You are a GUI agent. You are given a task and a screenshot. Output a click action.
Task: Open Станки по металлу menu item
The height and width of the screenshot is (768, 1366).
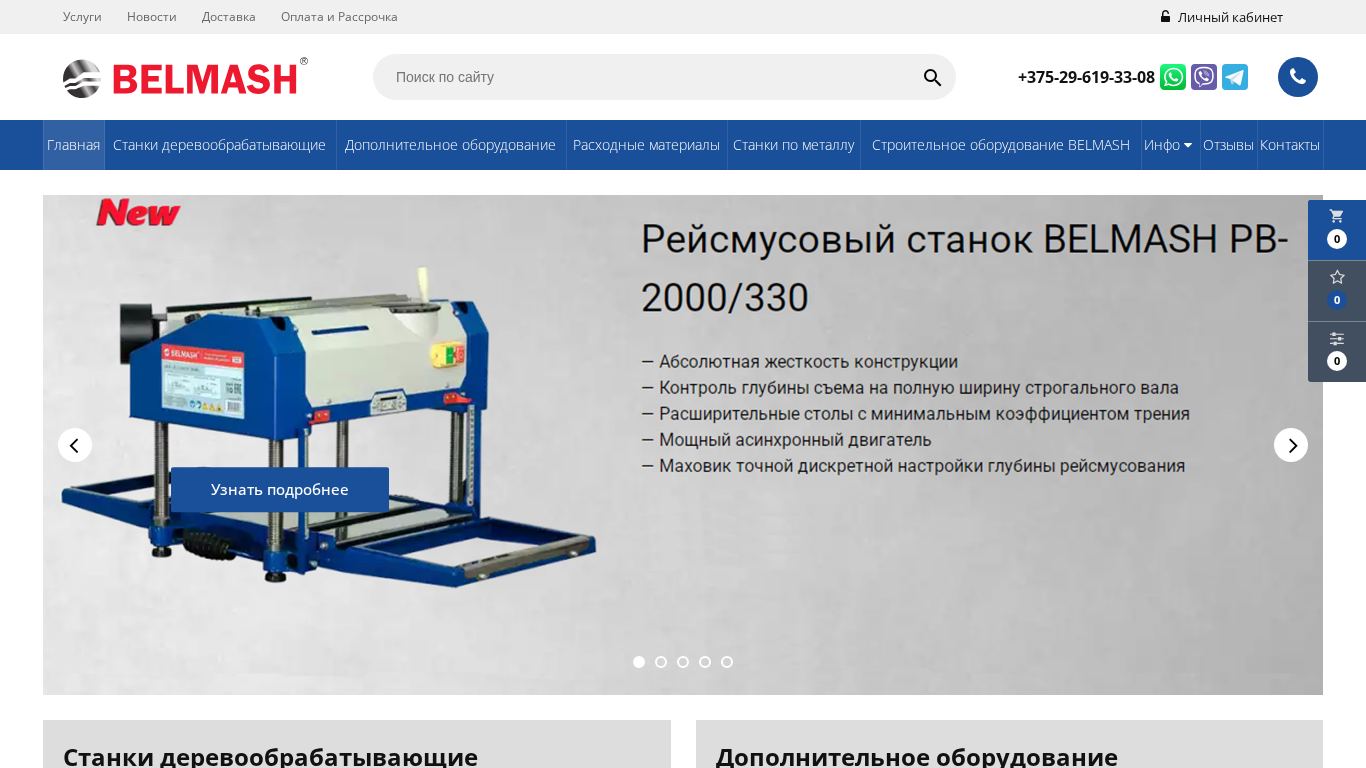pyautogui.click(x=793, y=145)
